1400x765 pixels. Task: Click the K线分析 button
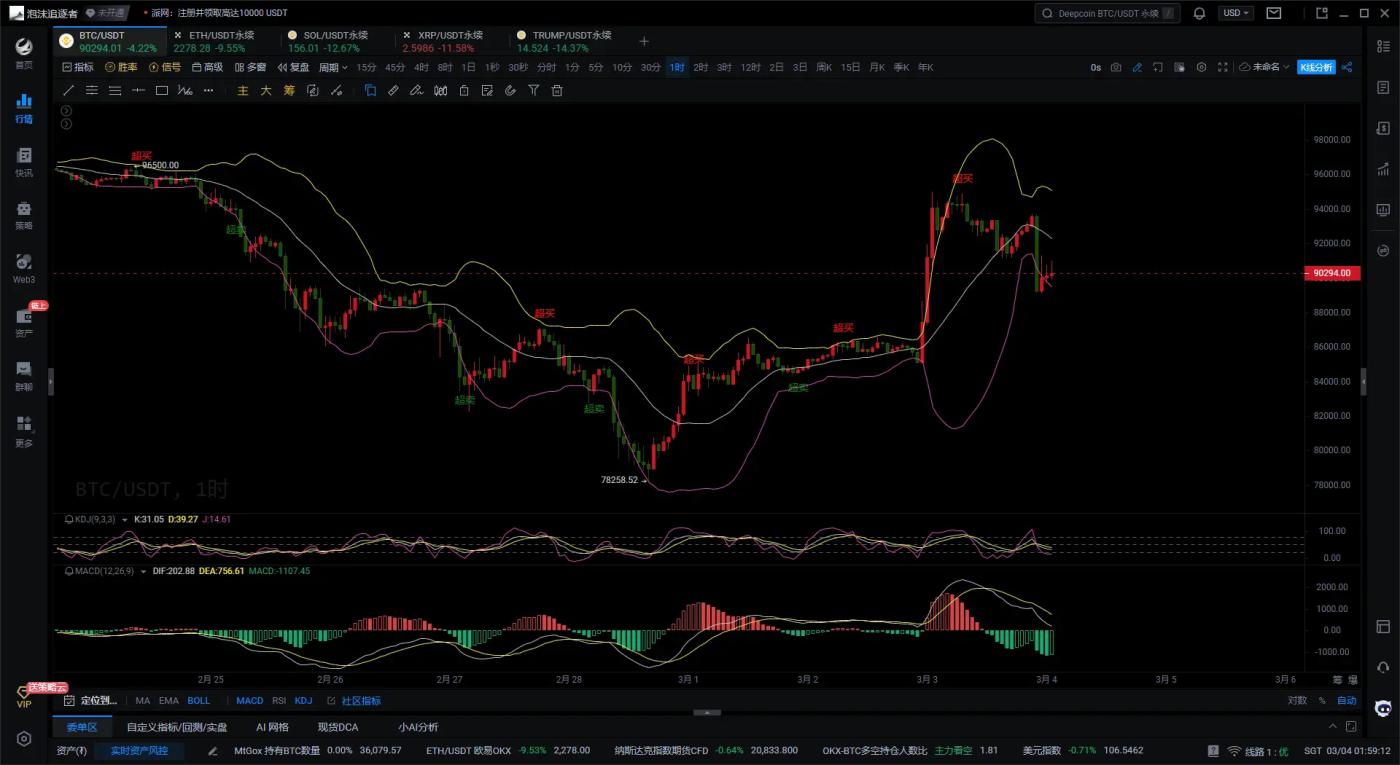tap(1315, 67)
